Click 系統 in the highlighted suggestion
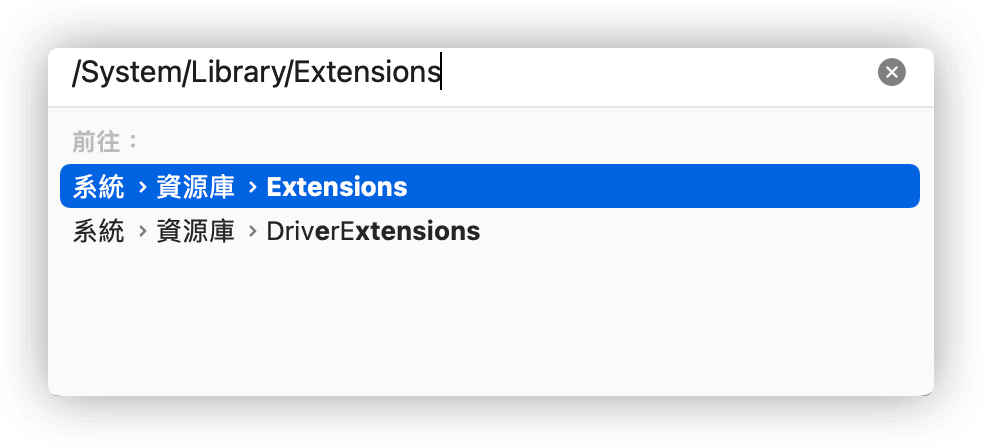Viewport: 982px width, 444px height. tap(98, 187)
